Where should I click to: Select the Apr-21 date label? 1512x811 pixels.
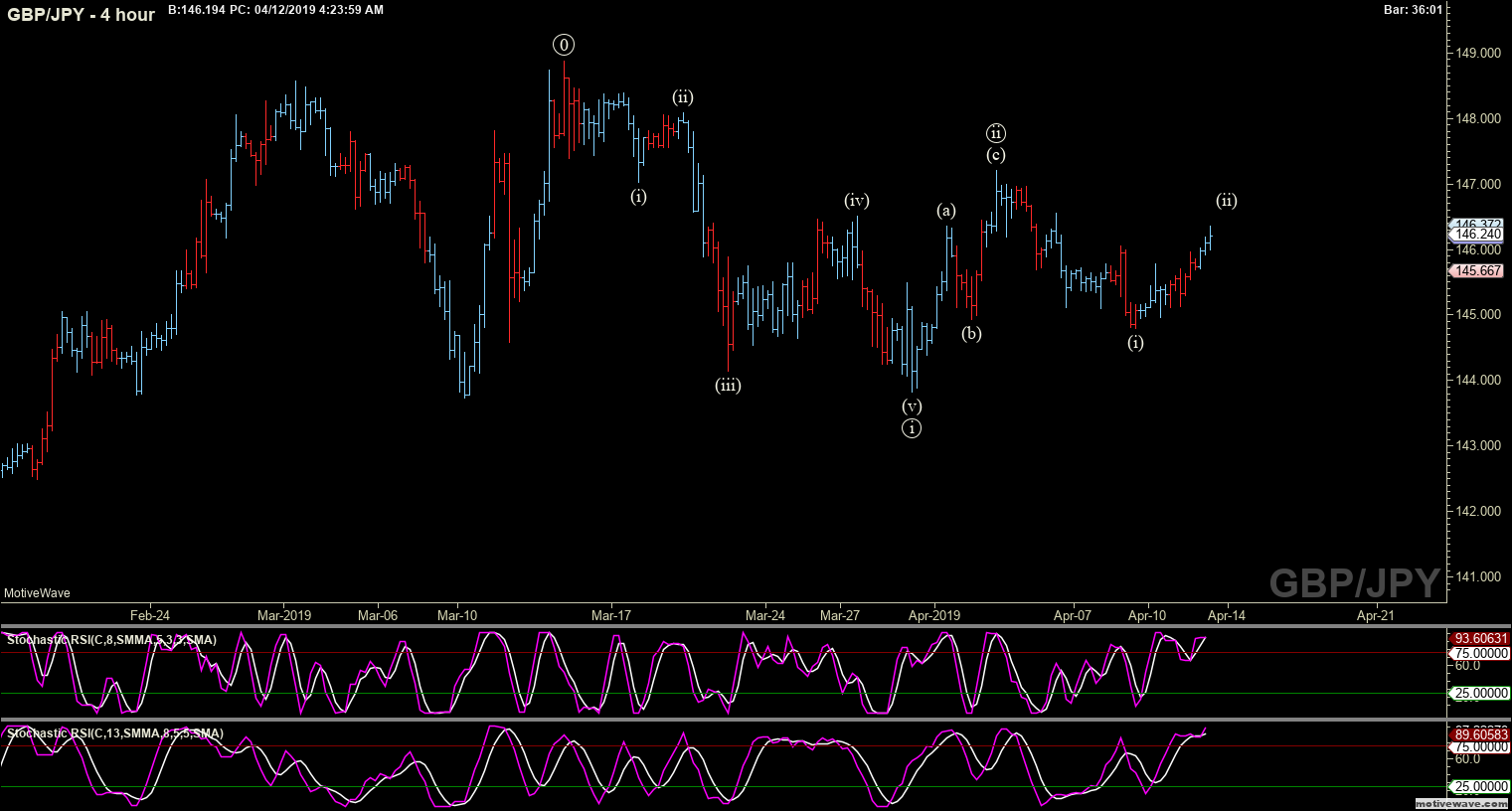click(x=1375, y=615)
